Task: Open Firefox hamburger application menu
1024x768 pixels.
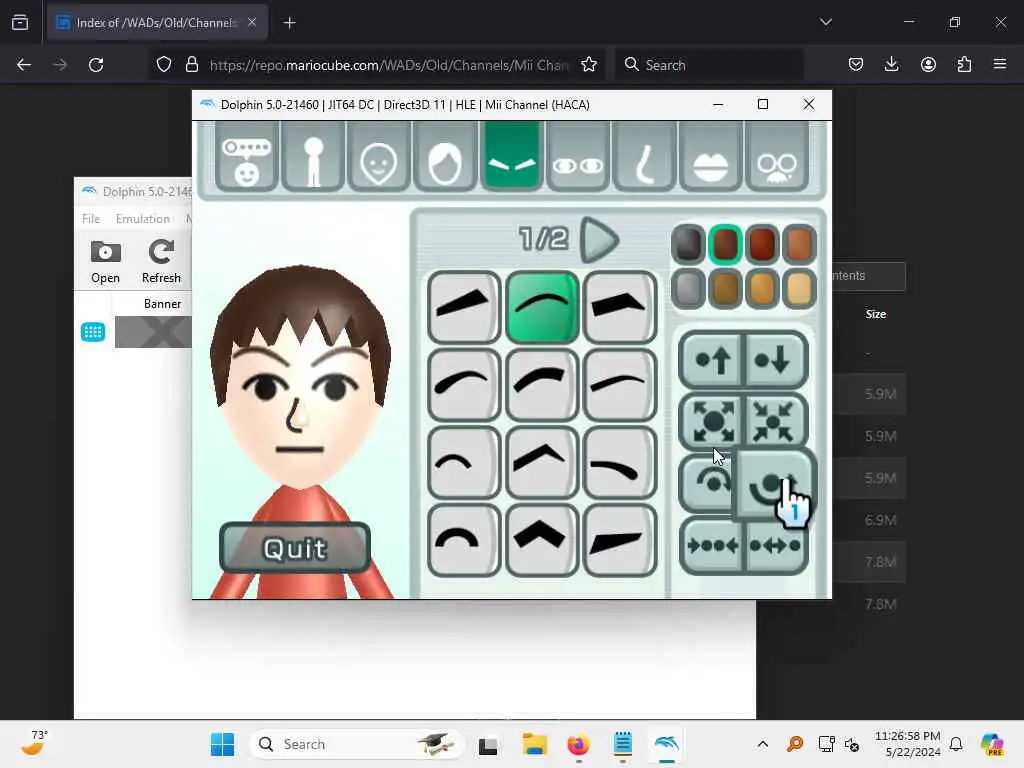Action: coord(1000,65)
